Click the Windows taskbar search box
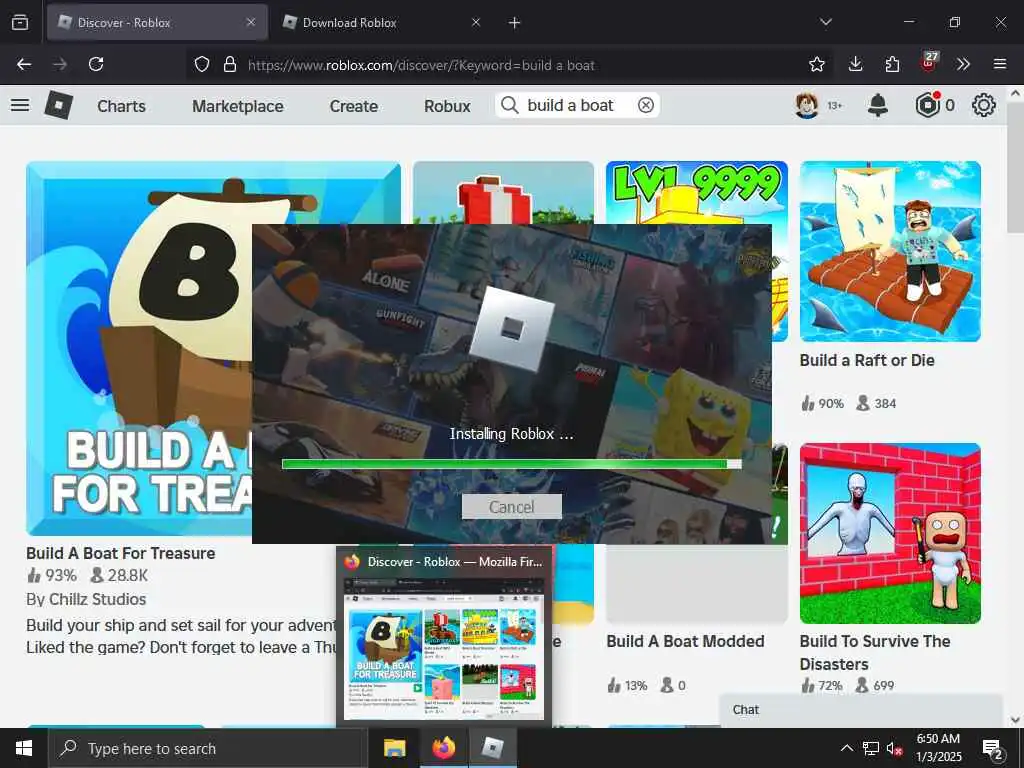This screenshot has height=768, width=1024. click(208, 748)
